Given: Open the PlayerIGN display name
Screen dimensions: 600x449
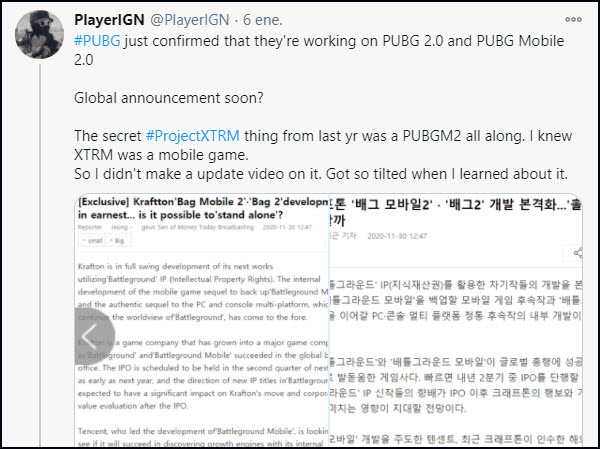Looking at the screenshot, I should click(109, 20).
